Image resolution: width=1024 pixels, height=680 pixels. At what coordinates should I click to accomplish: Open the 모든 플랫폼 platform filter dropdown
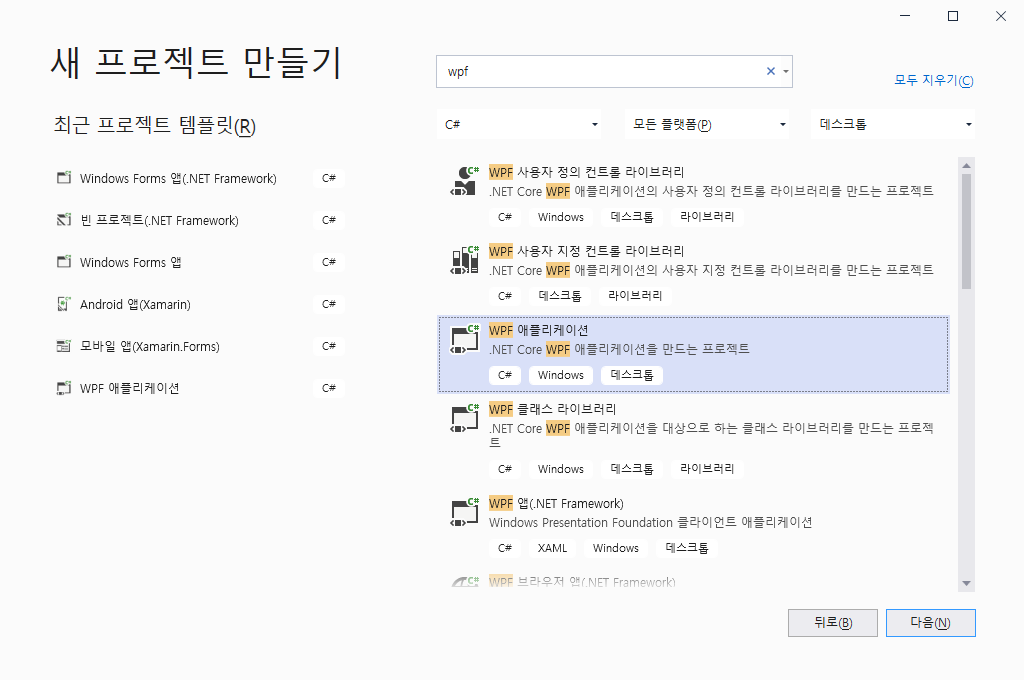point(707,124)
